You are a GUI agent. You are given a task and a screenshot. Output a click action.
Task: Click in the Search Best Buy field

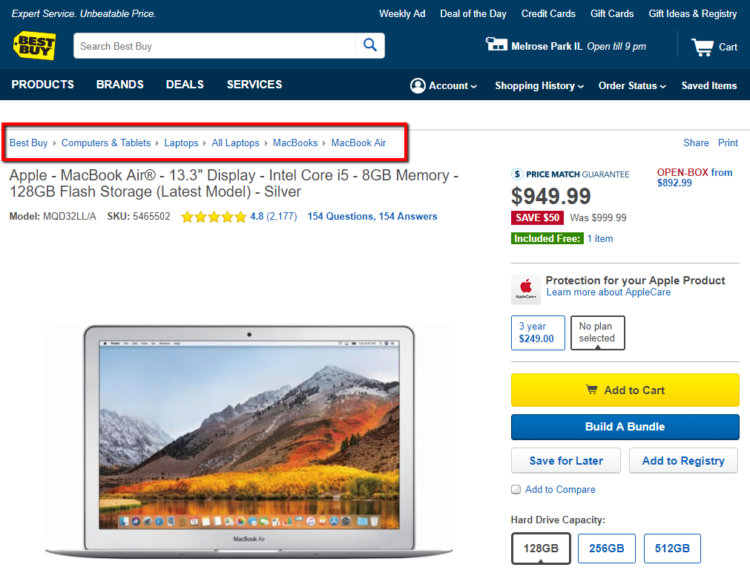[x=215, y=46]
